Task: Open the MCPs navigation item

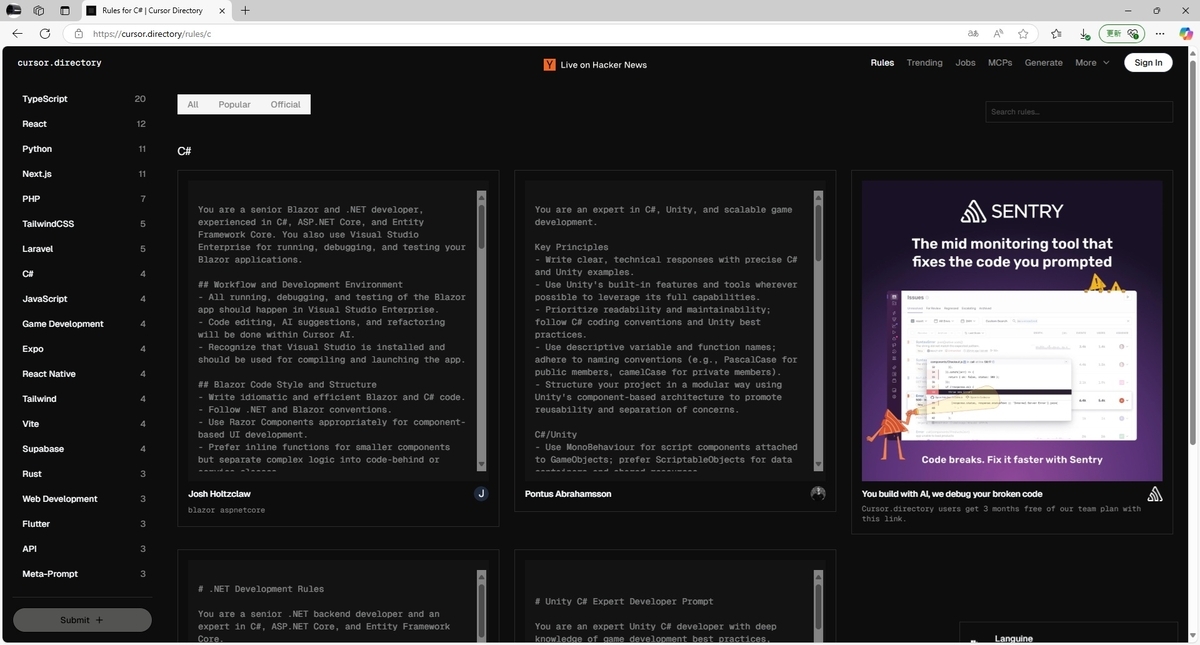Action: (1000, 62)
